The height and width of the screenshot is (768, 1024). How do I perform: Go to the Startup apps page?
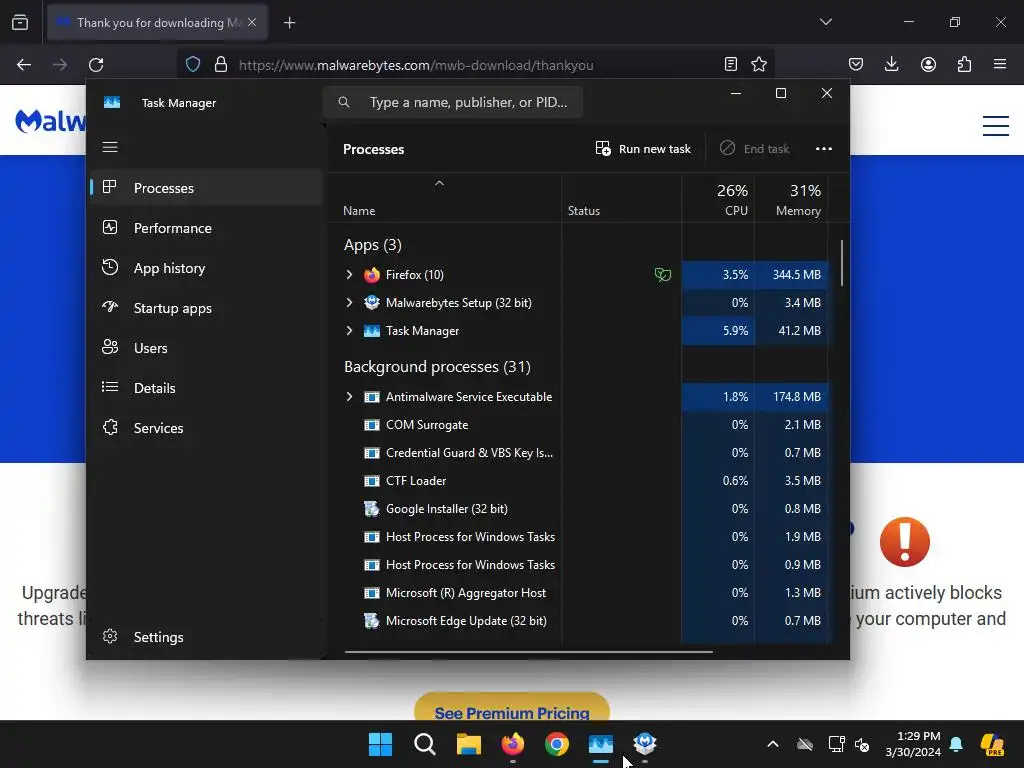point(206,308)
